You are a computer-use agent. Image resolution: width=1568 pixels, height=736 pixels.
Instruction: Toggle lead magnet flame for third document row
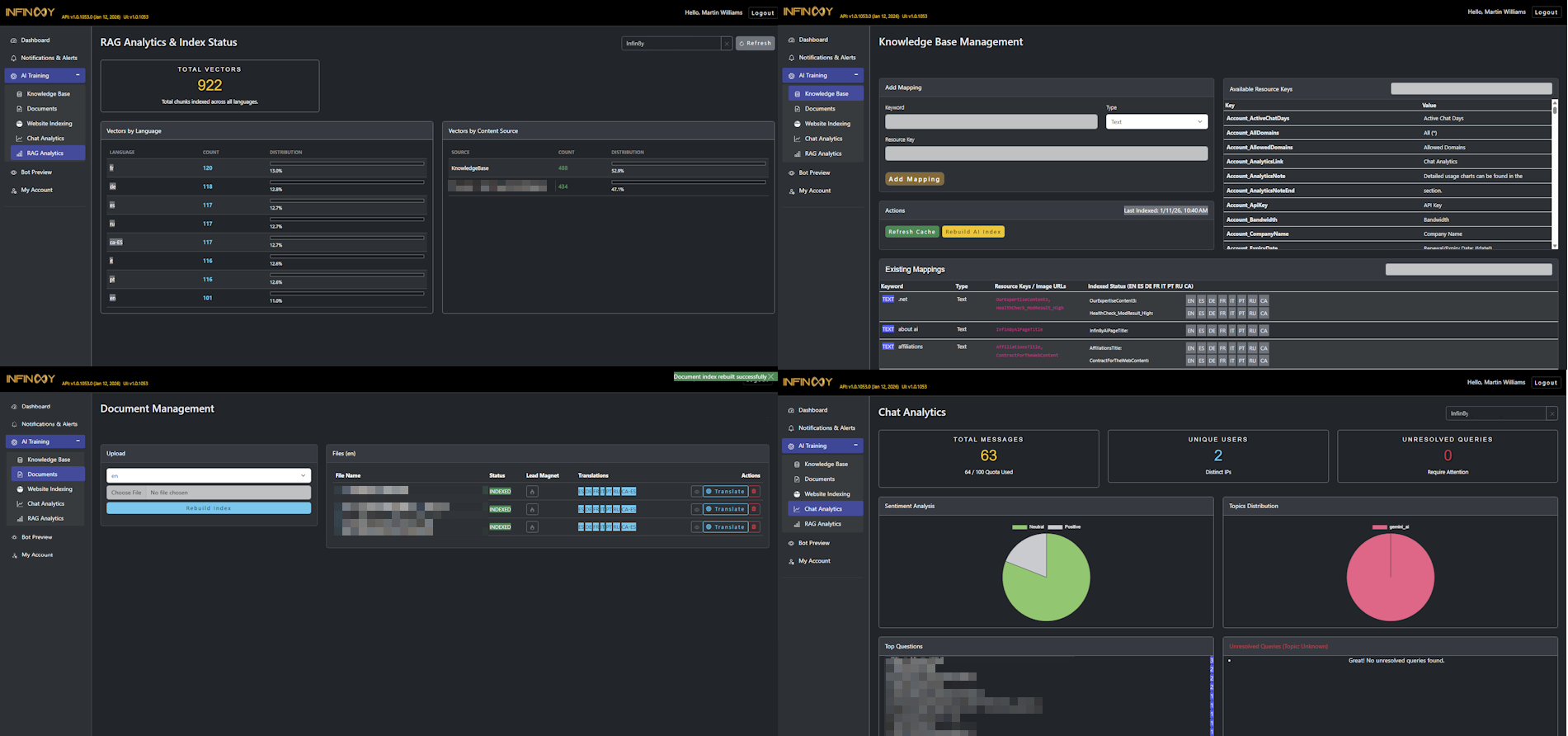click(532, 526)
